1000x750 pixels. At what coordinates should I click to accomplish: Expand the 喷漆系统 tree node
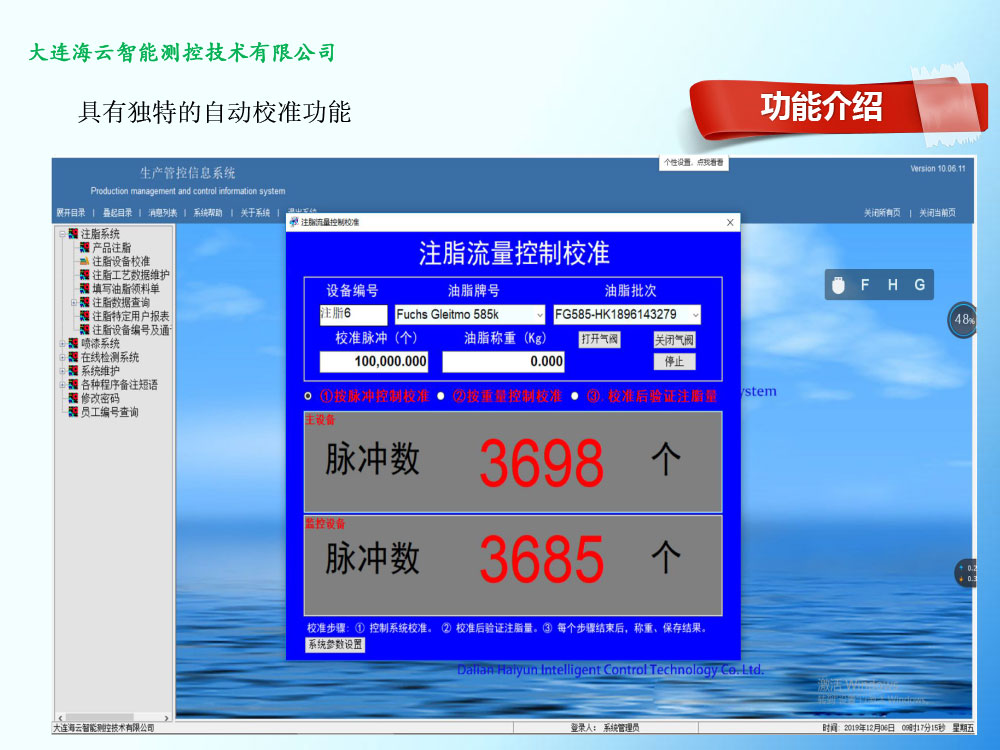62,343
